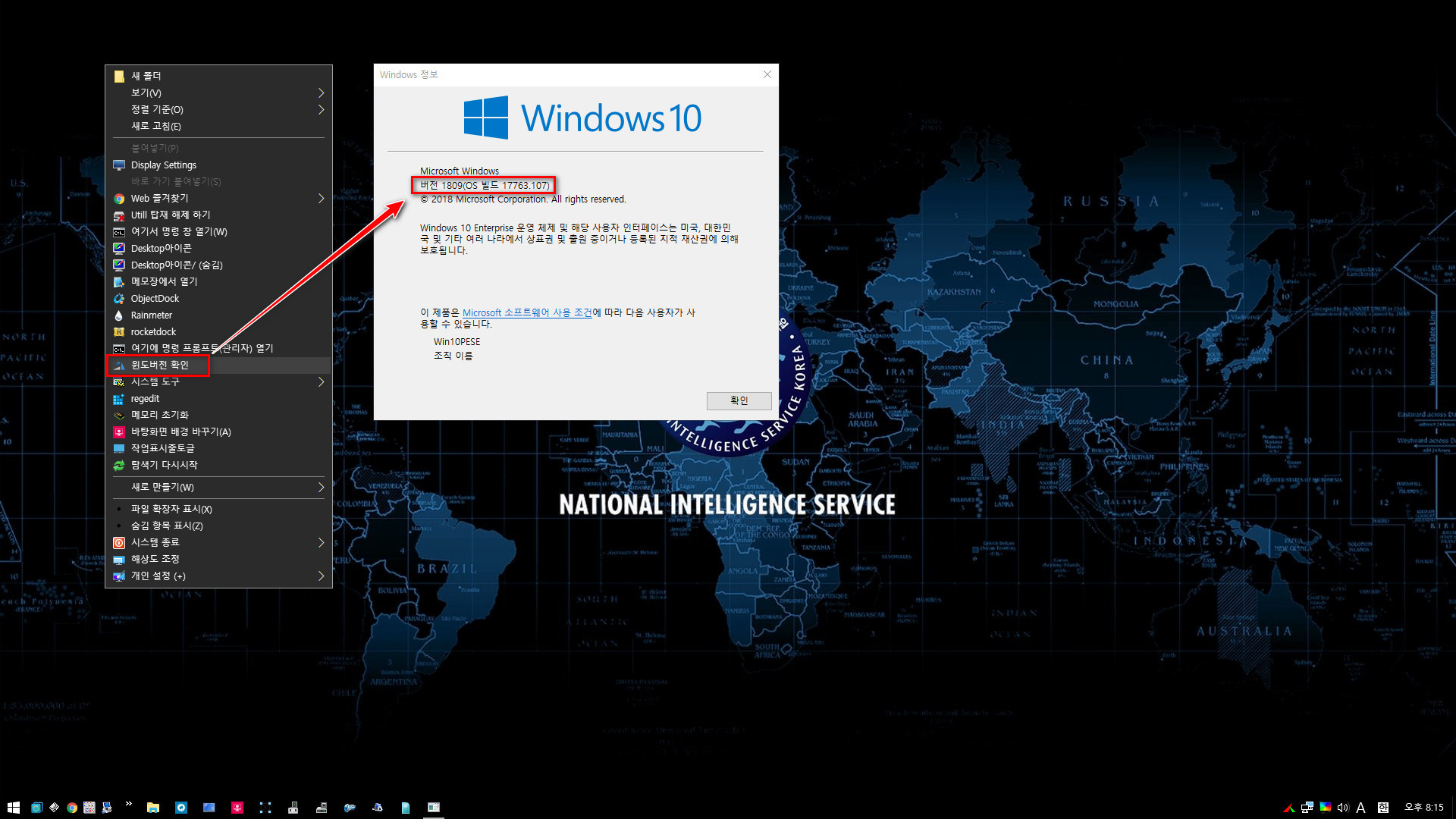Screen dimensions: 1456x819
Task: Choose 메모장에서 열기 menu entry
Action: [x=218, y=281]
